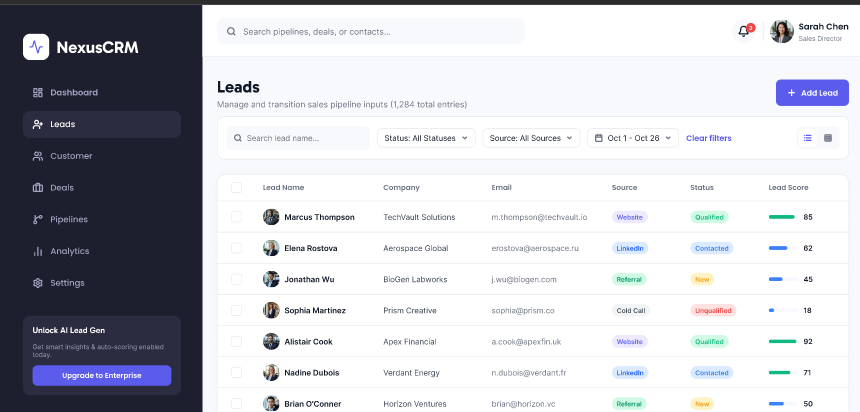
Task: Click Jonathan Wu's avatar
Action: tap(271, 279)
